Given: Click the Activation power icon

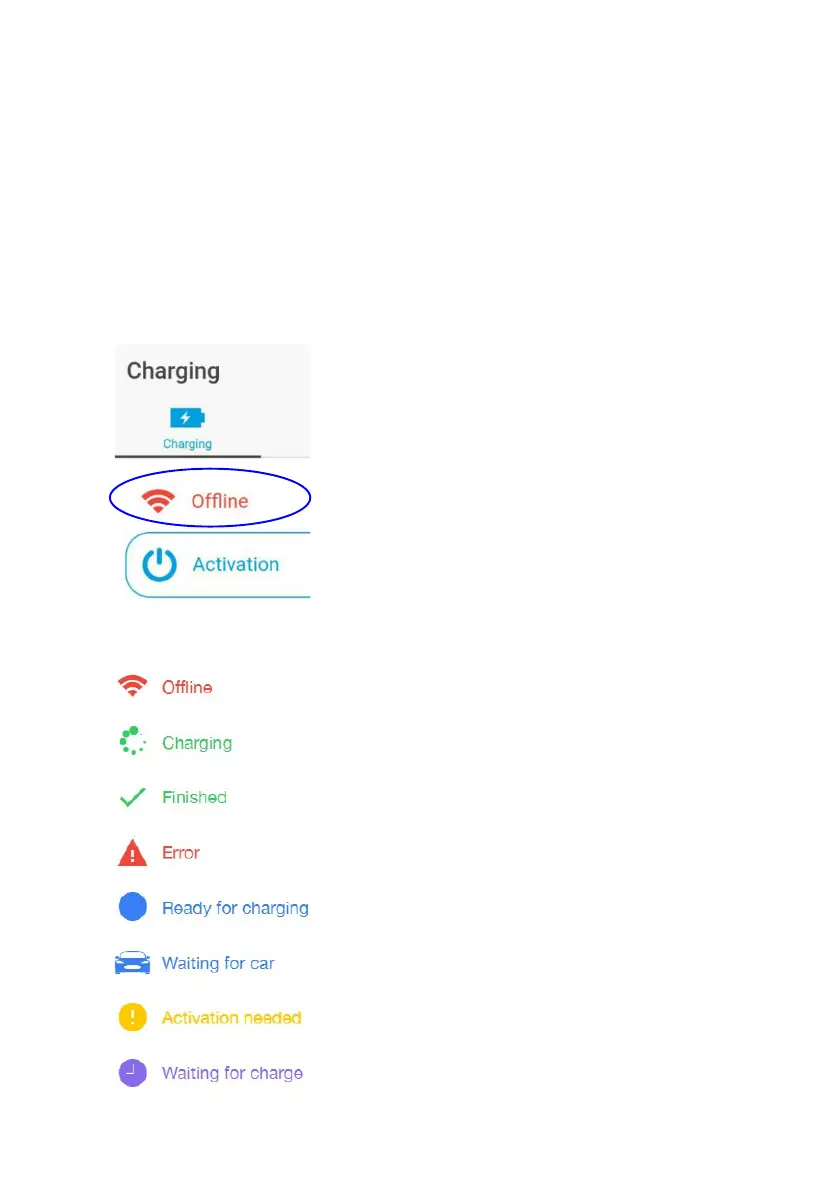Looking at the screenshot, I should click(159, 564).
